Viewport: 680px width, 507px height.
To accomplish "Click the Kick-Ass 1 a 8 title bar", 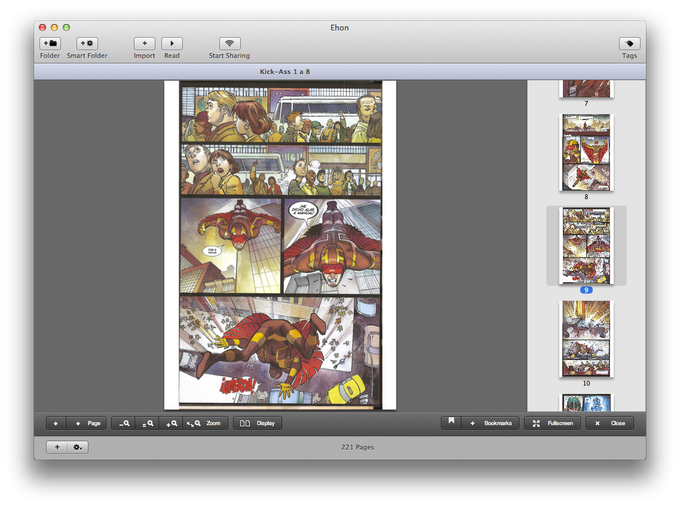I will point(340,72).
